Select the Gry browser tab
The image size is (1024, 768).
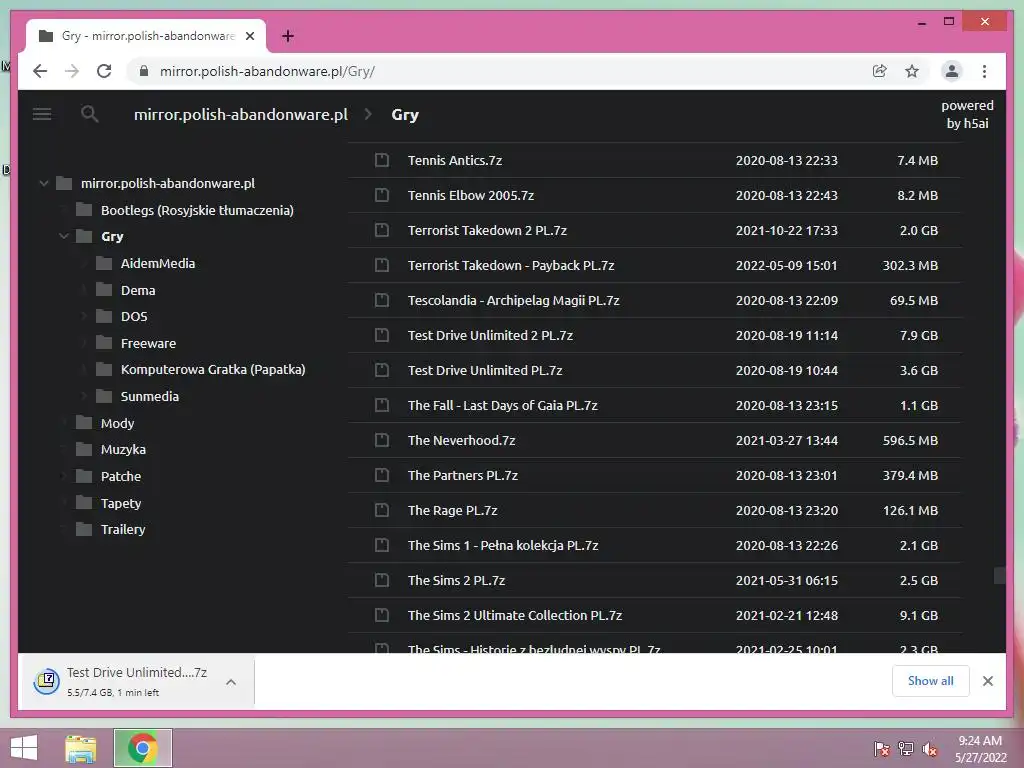146,36
